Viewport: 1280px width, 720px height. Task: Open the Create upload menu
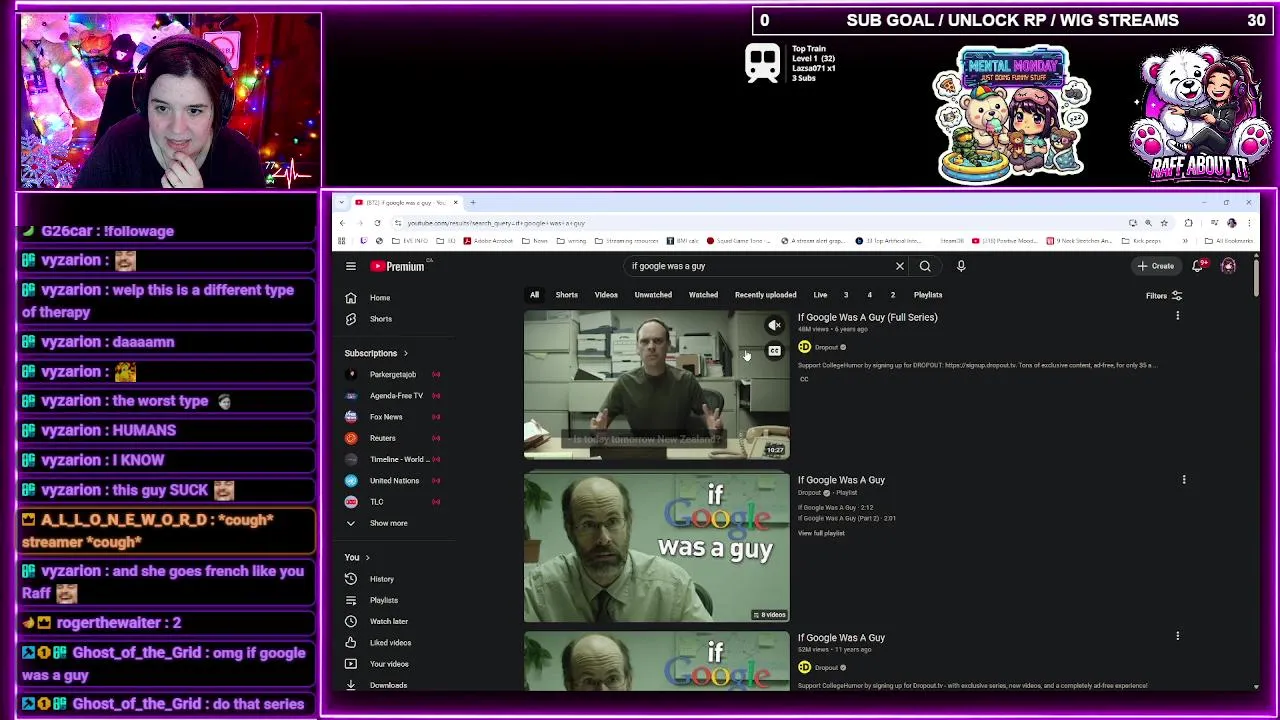coord(1155,266)
